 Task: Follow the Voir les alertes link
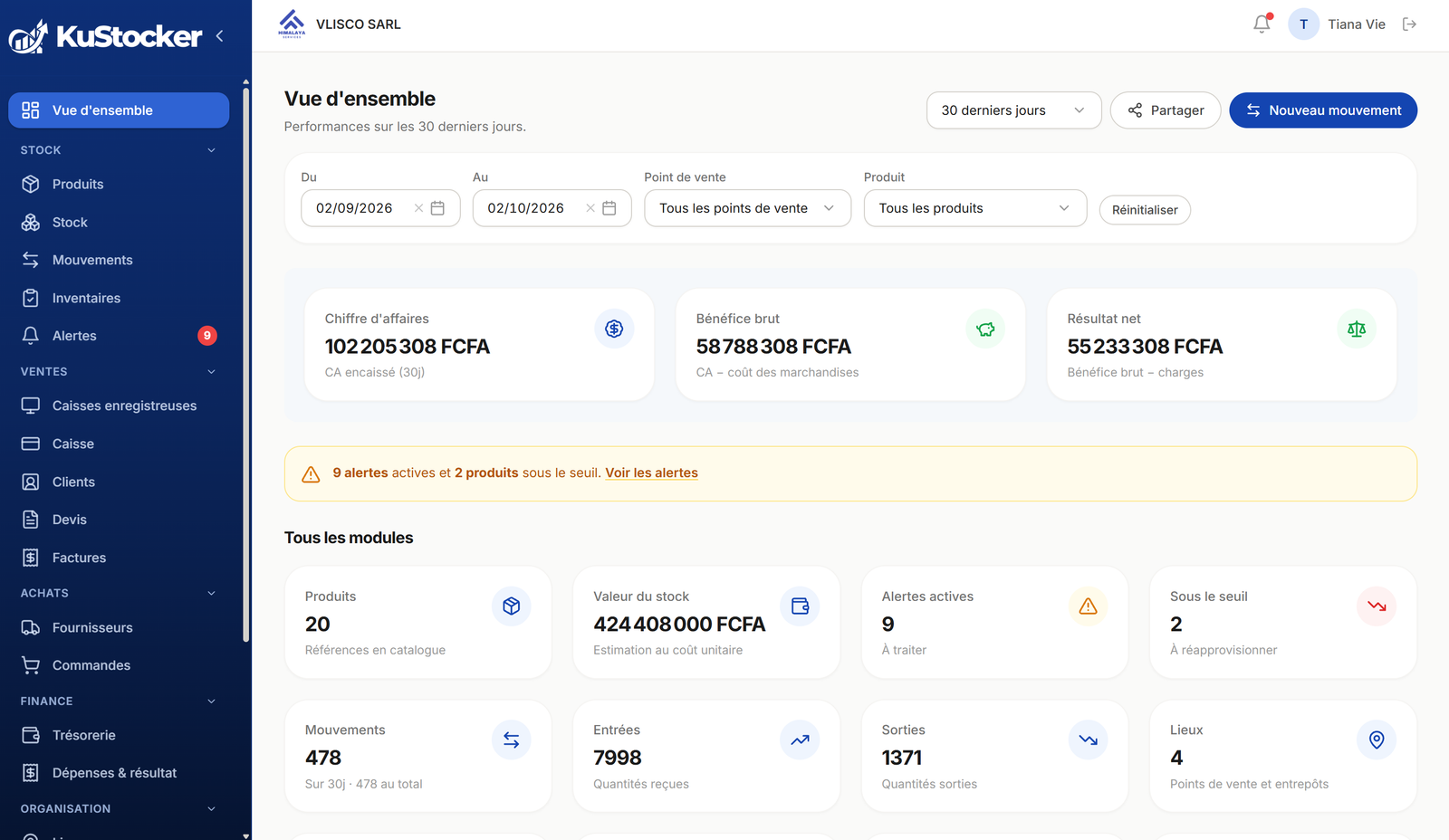651,472
